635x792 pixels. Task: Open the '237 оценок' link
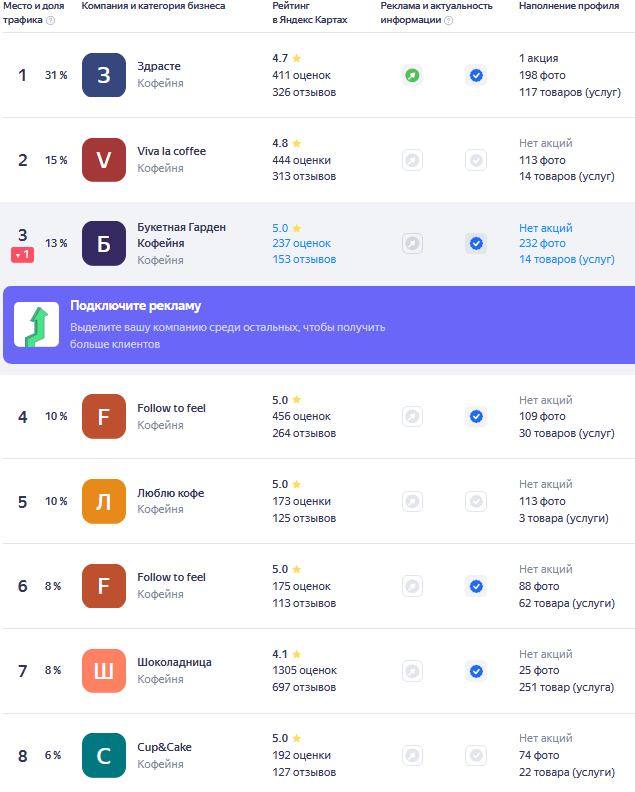pos(302,243)
